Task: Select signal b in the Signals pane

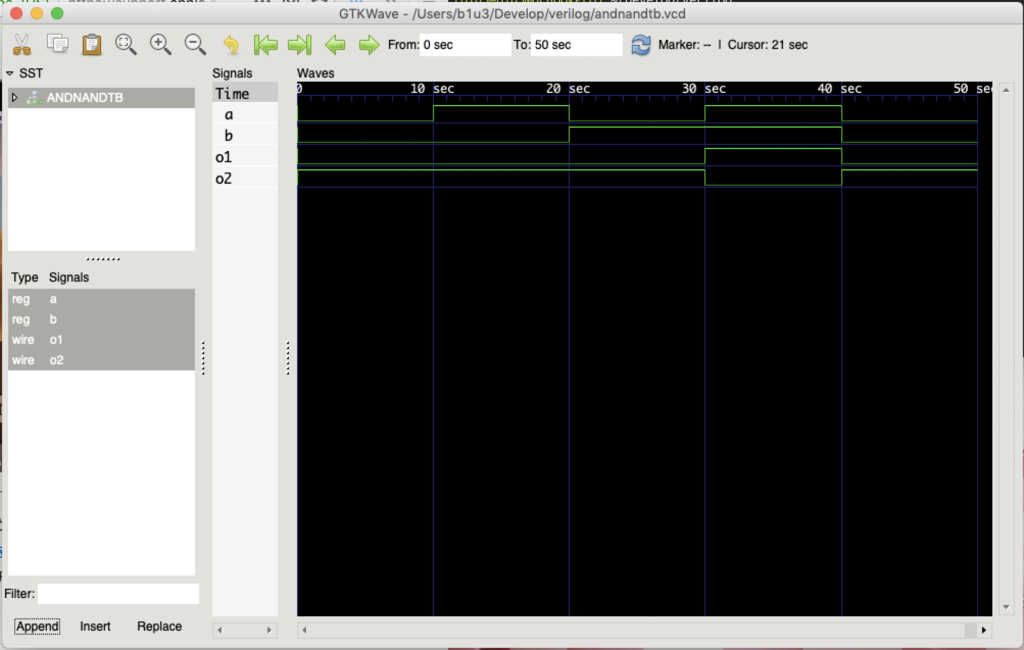Action: (x=245, y=135)
